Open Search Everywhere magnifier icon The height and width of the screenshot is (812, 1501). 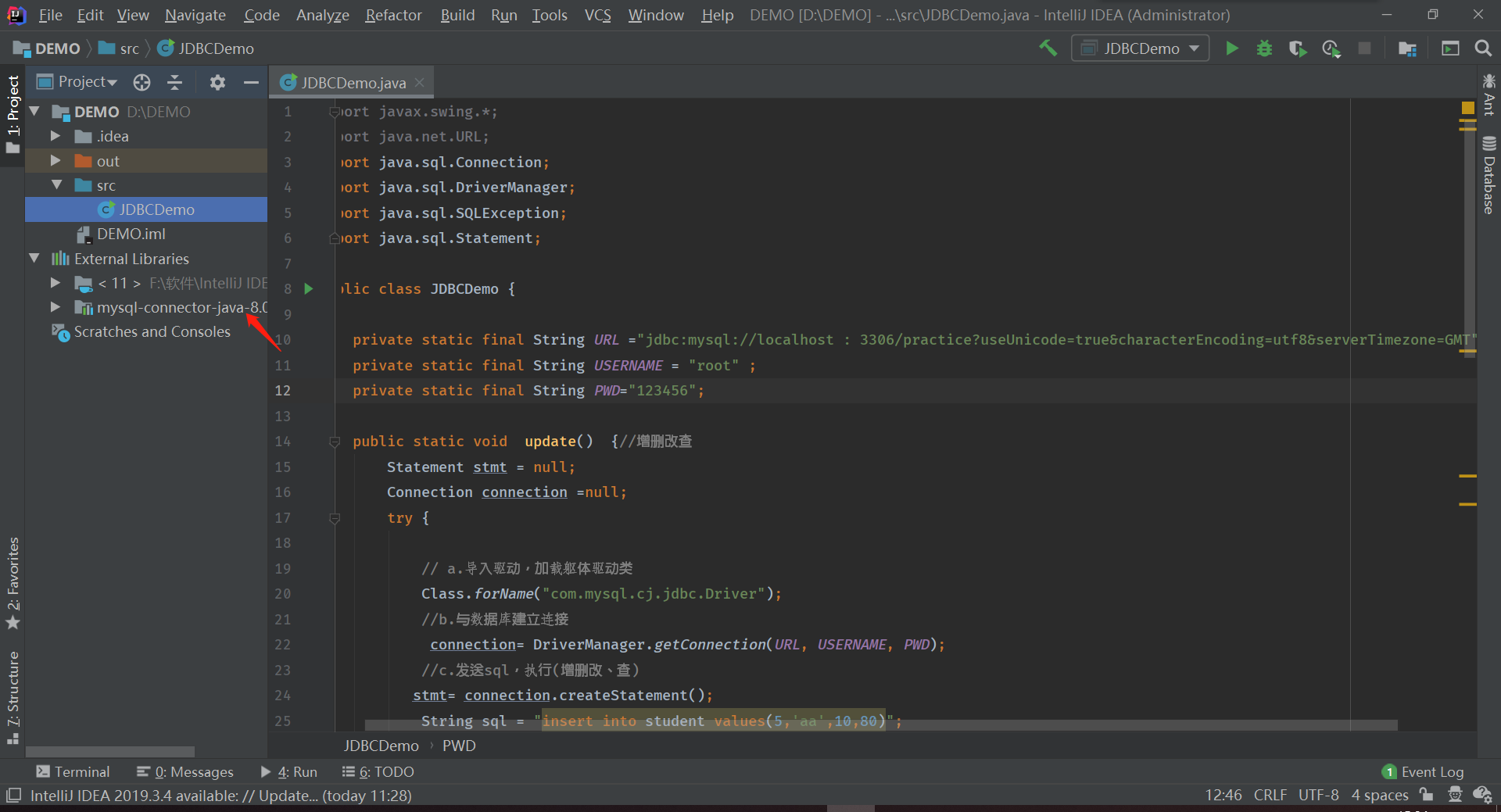point(1483,48)
